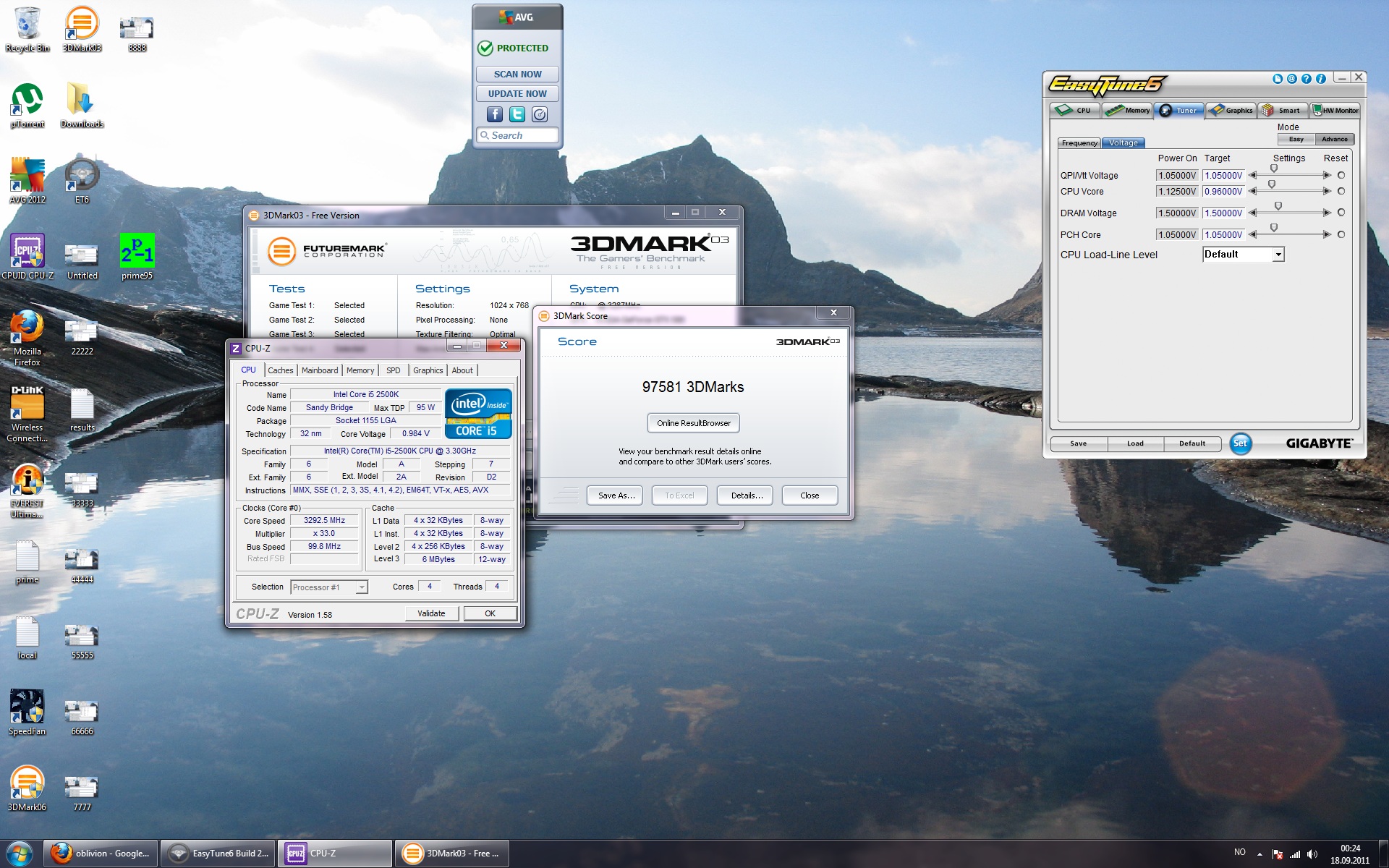Switch to the Frequency sub-tab in EasyTune6
Viewport: 1389px width, 868px height.
click(x=1079, y=143)
